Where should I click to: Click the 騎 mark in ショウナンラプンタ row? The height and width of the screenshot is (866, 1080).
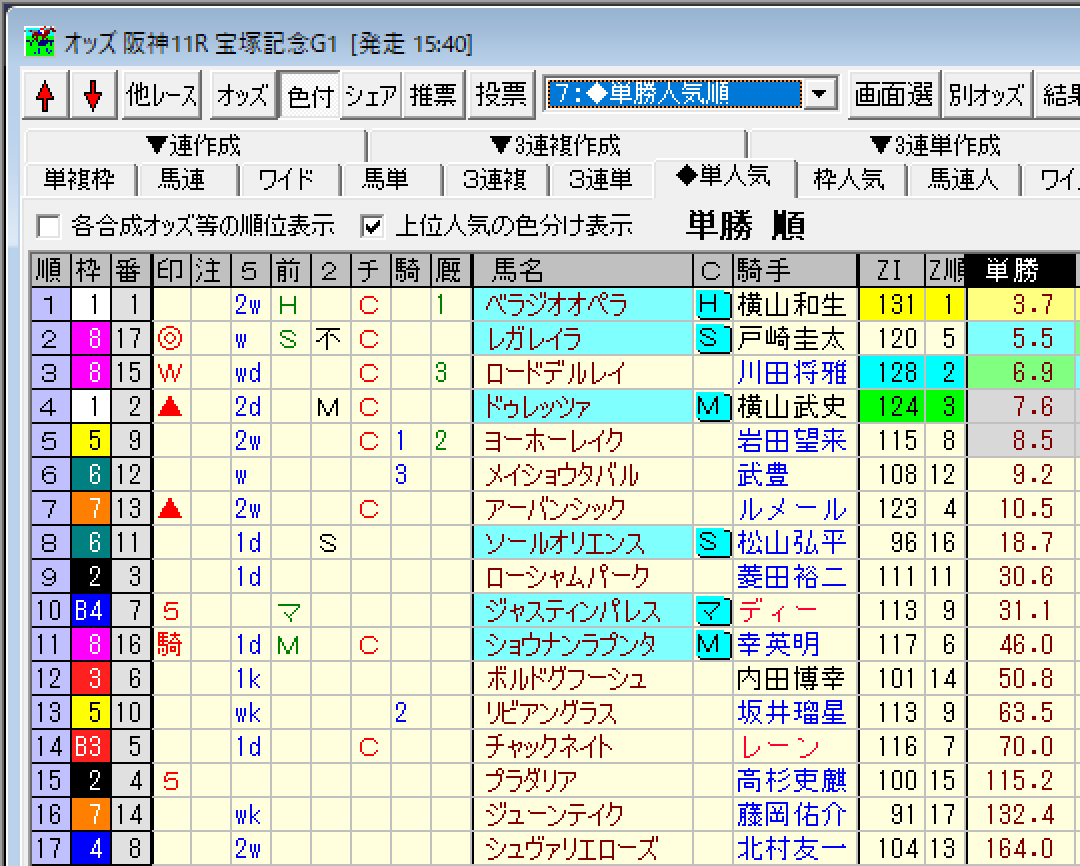click(170, 645)
